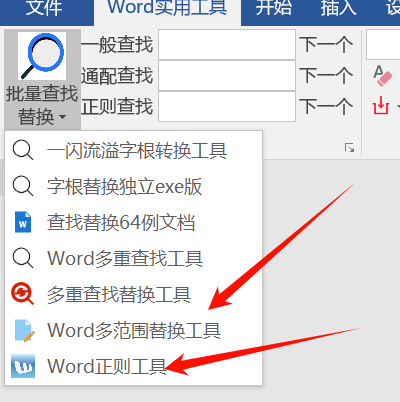400x402 pixels.
Task: Launch Word多范围替换工具 from the menu
Action: tap(134, 330)
